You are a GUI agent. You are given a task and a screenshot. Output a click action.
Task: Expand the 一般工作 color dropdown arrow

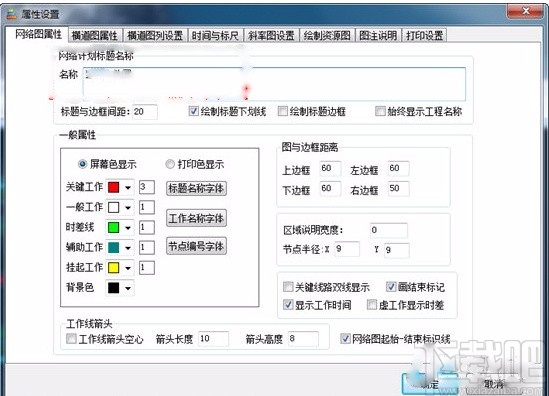(128, 208)
